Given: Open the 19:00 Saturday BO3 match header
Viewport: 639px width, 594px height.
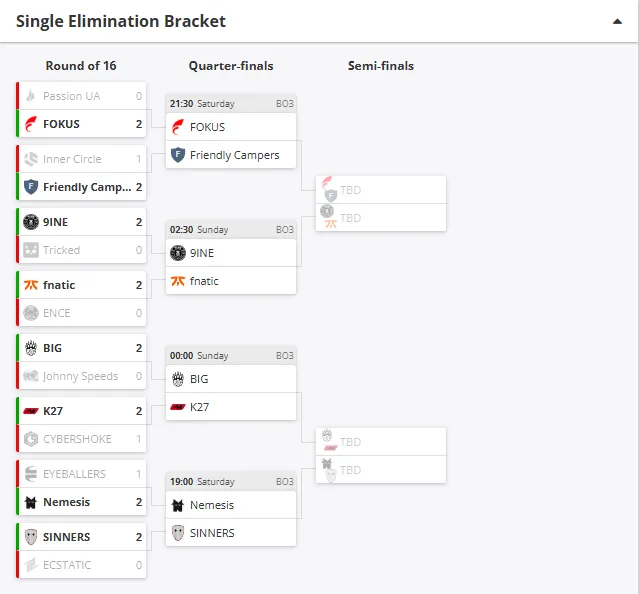Looking at the screenshot, I should [231, 481].
